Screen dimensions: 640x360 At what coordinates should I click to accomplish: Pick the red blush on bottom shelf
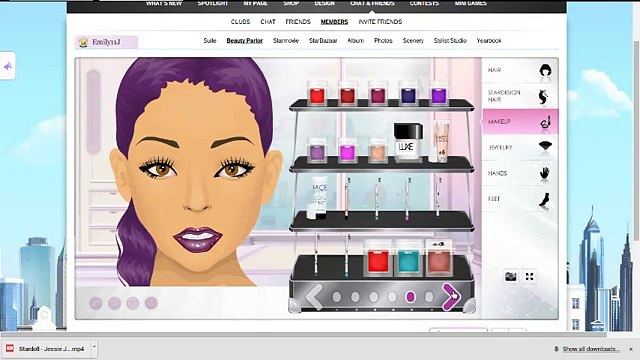click(x=378, y=257)
